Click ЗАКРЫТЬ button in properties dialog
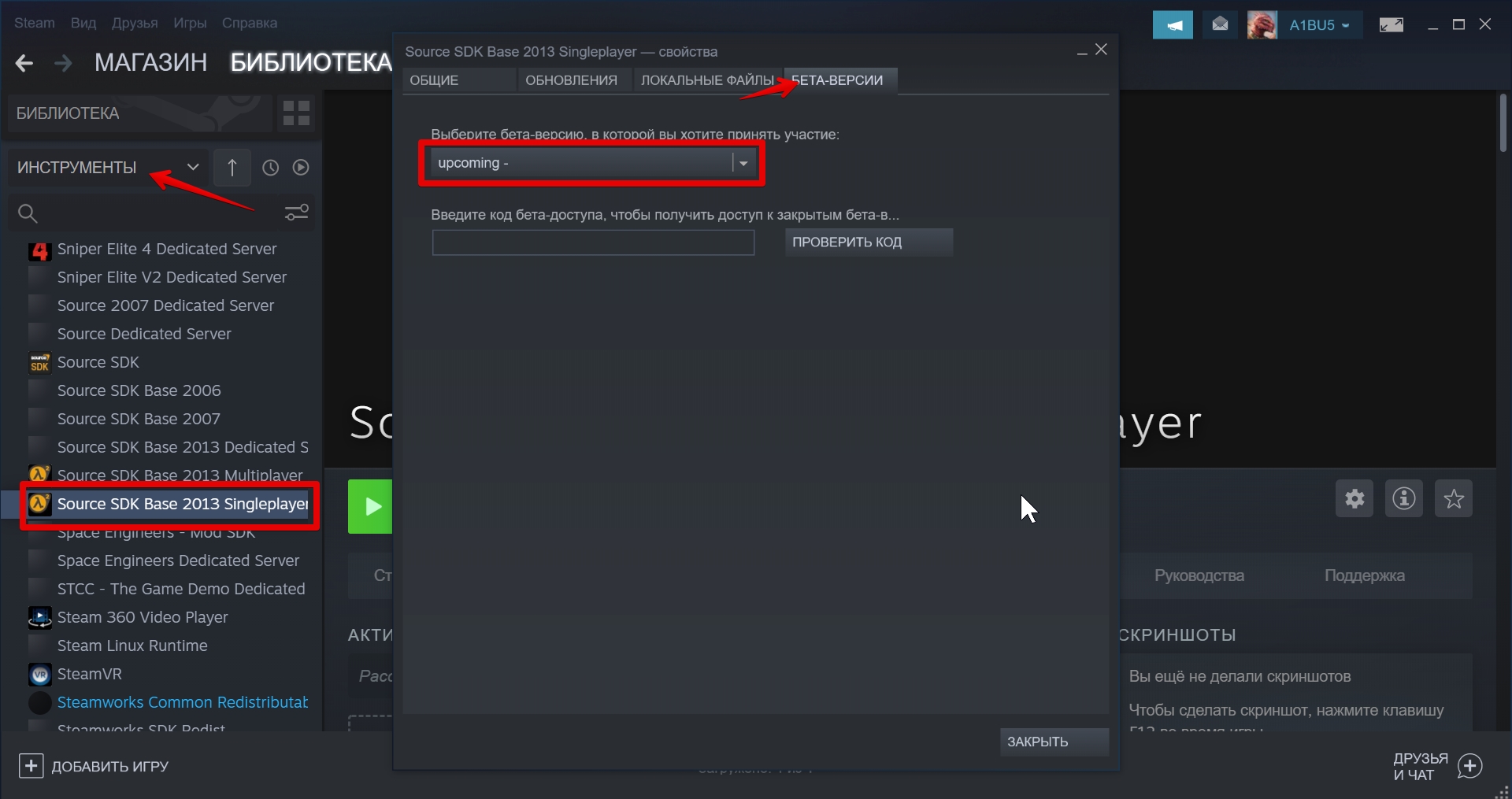Image resolution: width=1512 pixels, height=799 pixels. tap(1054, 742)
